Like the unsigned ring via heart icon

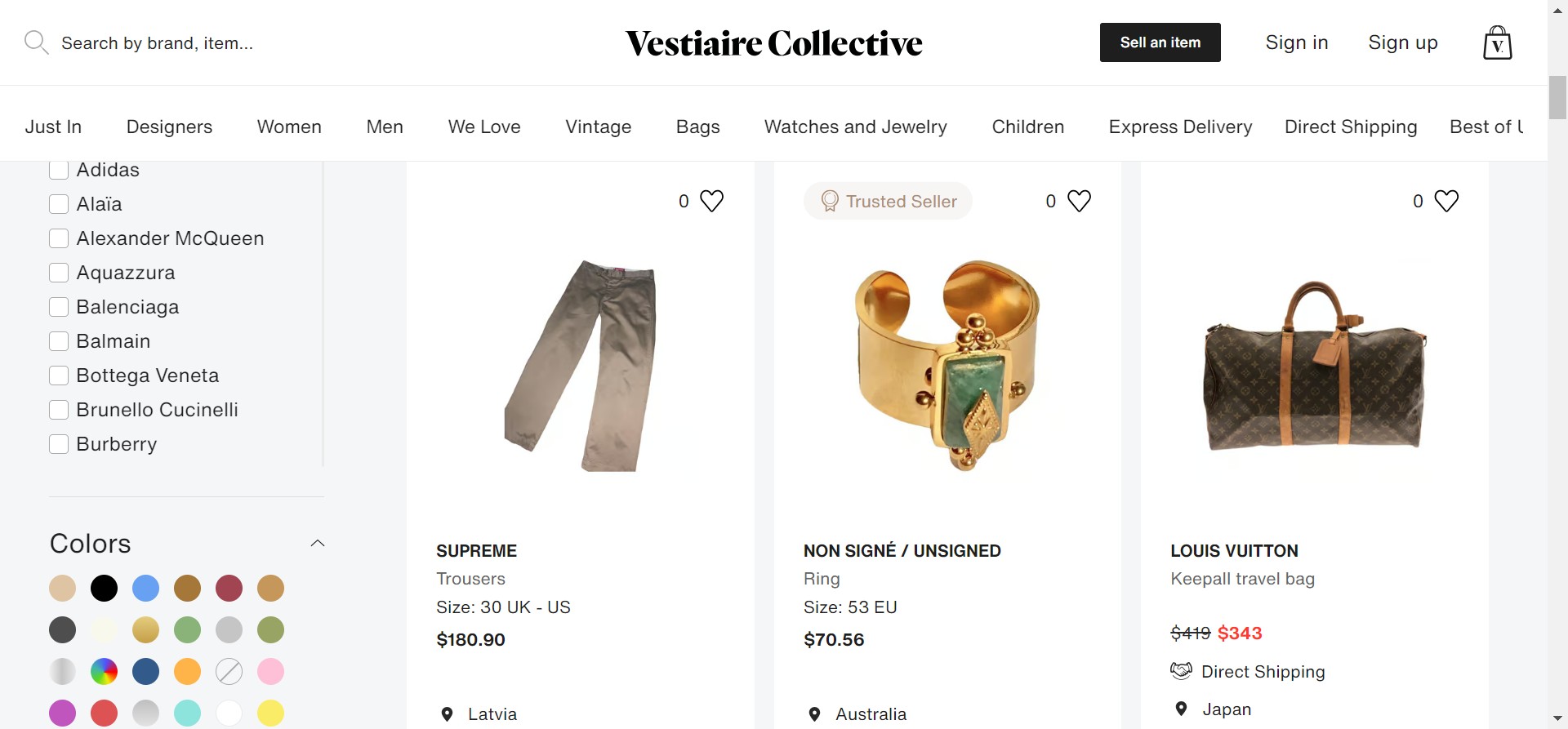click(1079, 201)
